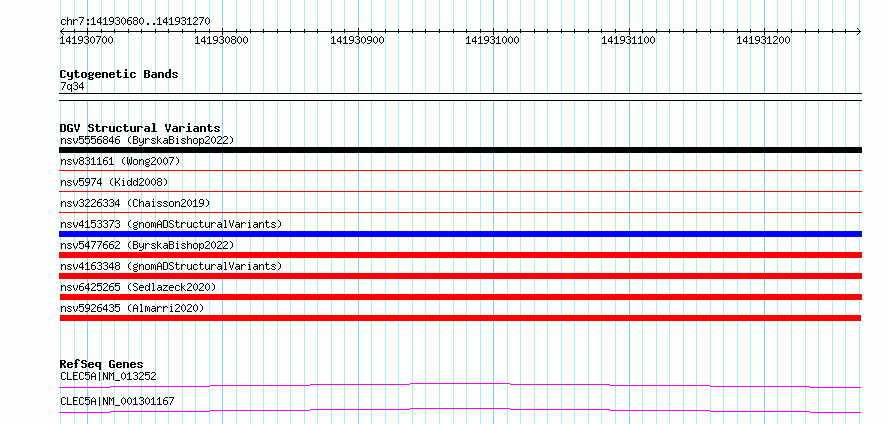The height and width of the screenshot is (424, 890).
Task: Open variant nsv5926435 (Almarri2020) label
Action: [x=132, y=308]
